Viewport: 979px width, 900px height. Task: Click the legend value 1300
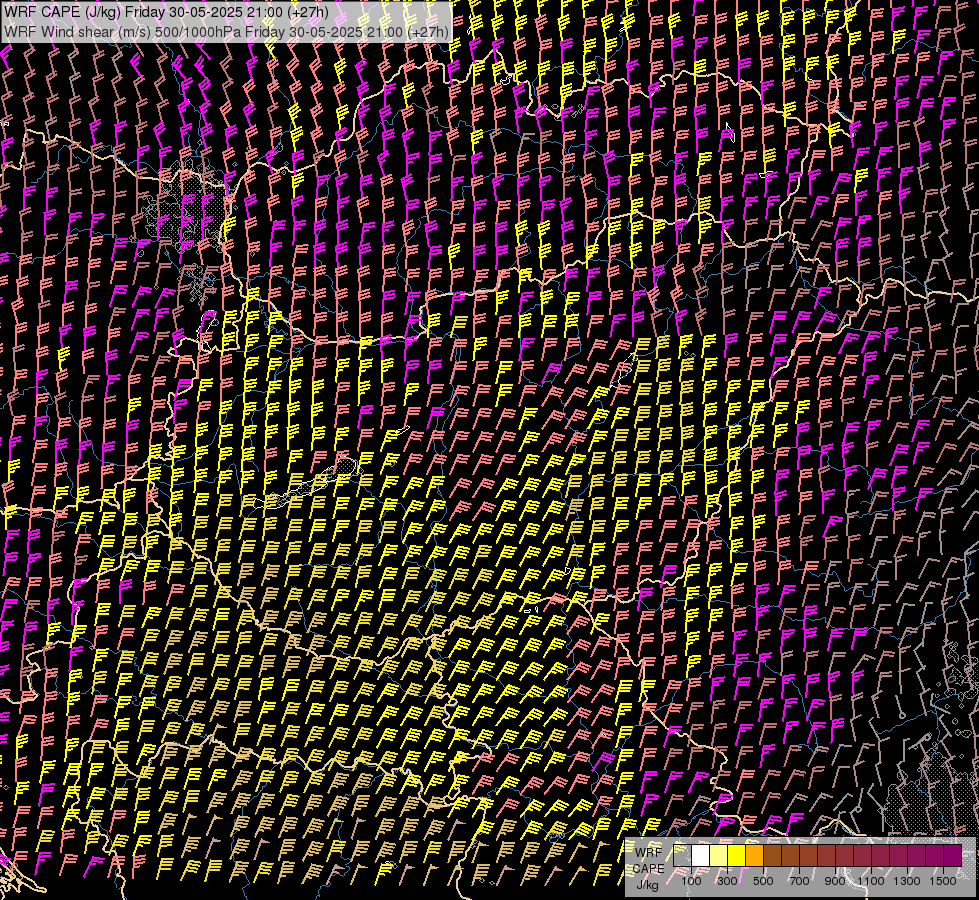pyautogui.click(x=907, y=881)
